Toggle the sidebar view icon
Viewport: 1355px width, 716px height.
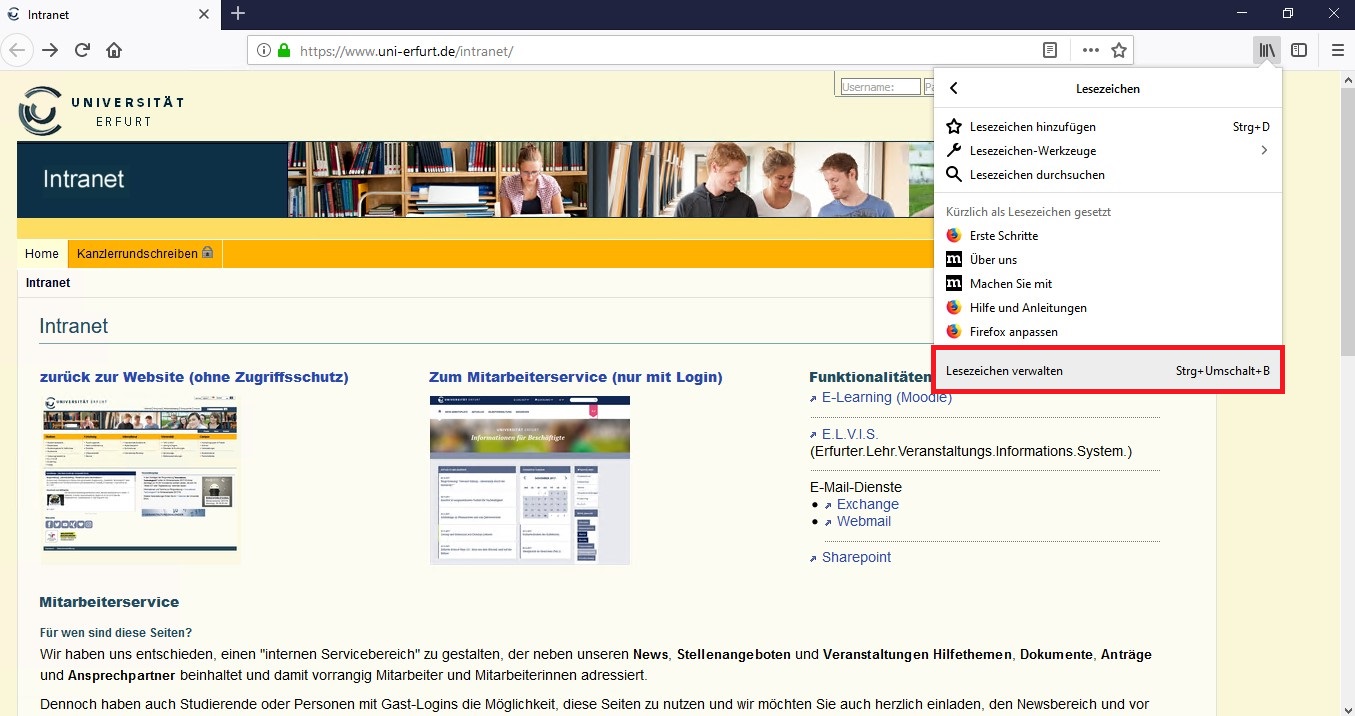click(1299, 50)
